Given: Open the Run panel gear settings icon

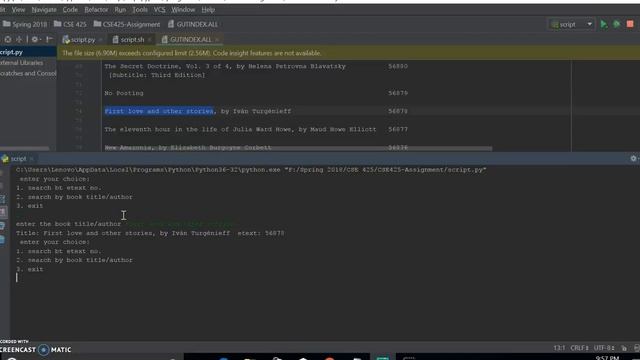Looking at the screenshot, I should [x=633, y=158].
